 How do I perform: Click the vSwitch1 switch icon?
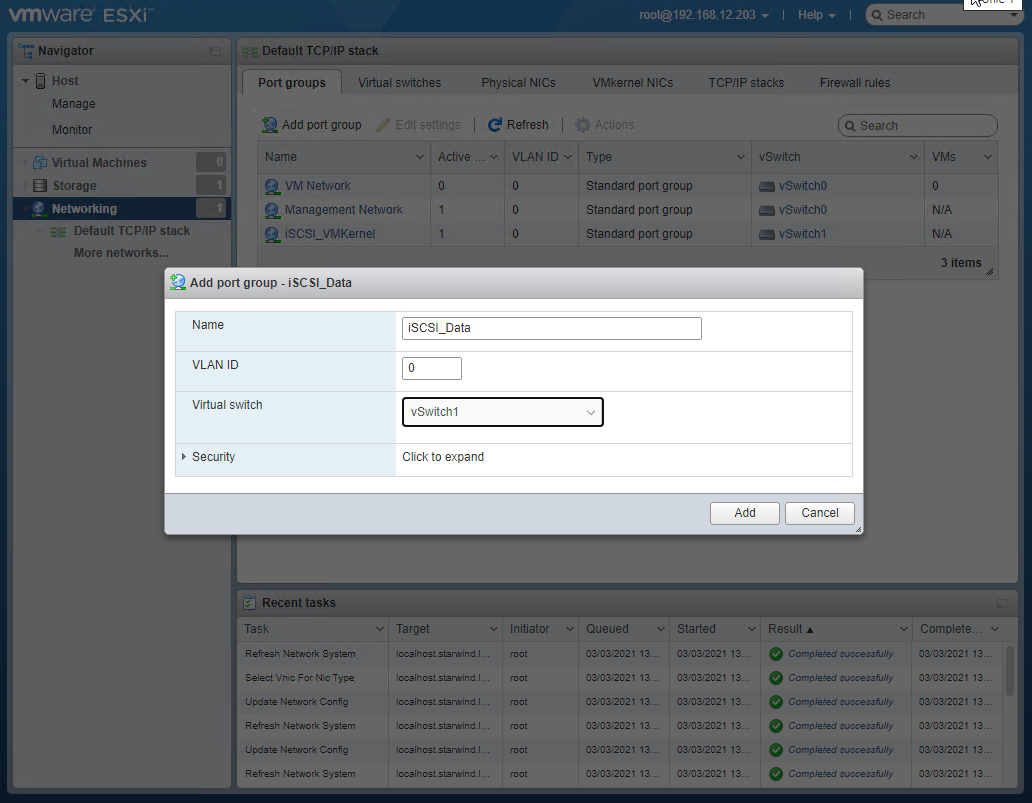pos(767,234)
